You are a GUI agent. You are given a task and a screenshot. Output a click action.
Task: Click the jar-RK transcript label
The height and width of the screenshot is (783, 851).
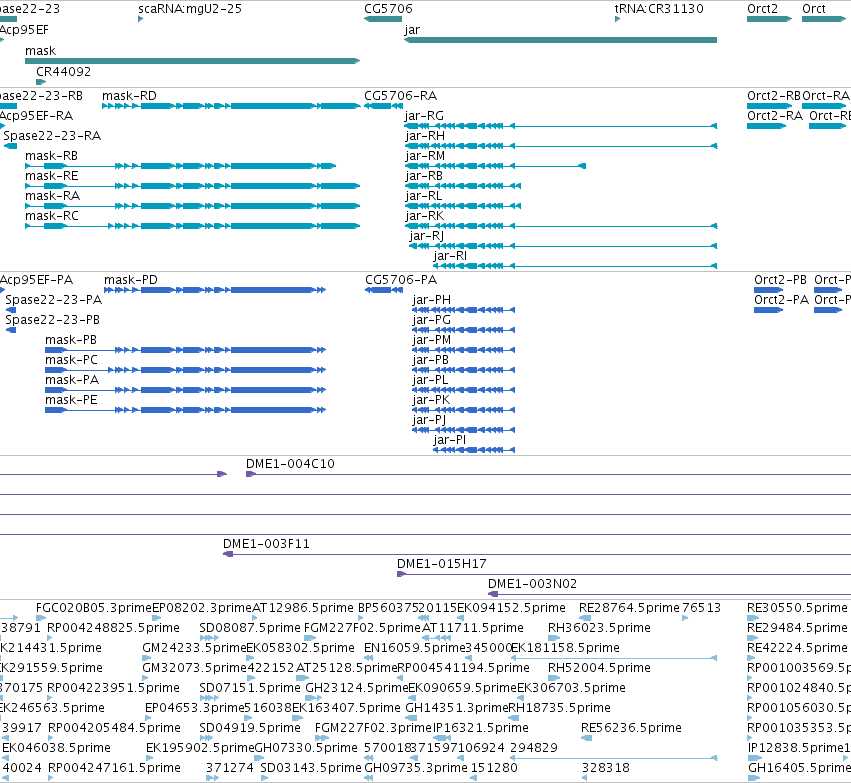tap(425, 216)
